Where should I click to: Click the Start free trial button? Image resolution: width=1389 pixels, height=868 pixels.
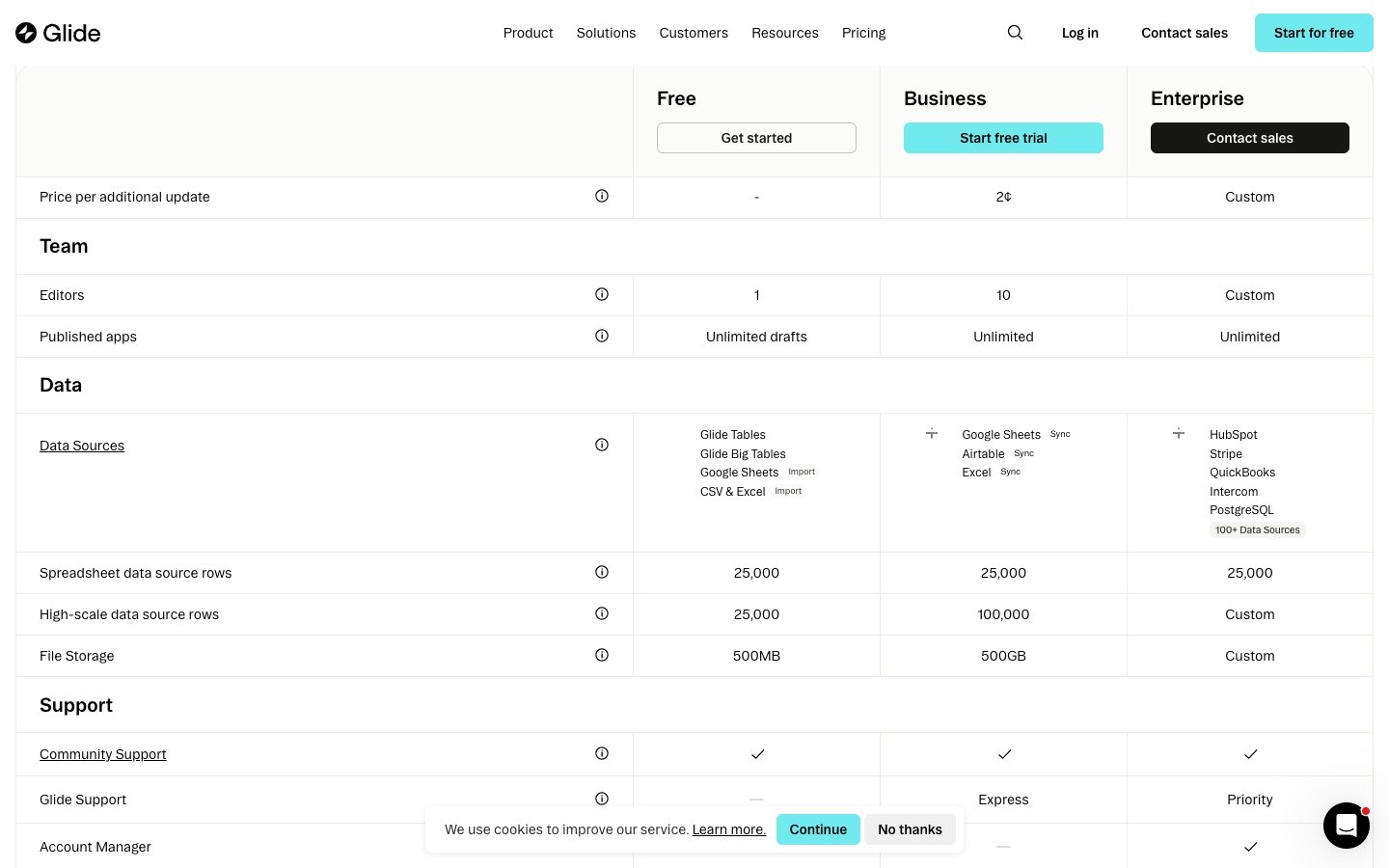(x=1003, y=138)
